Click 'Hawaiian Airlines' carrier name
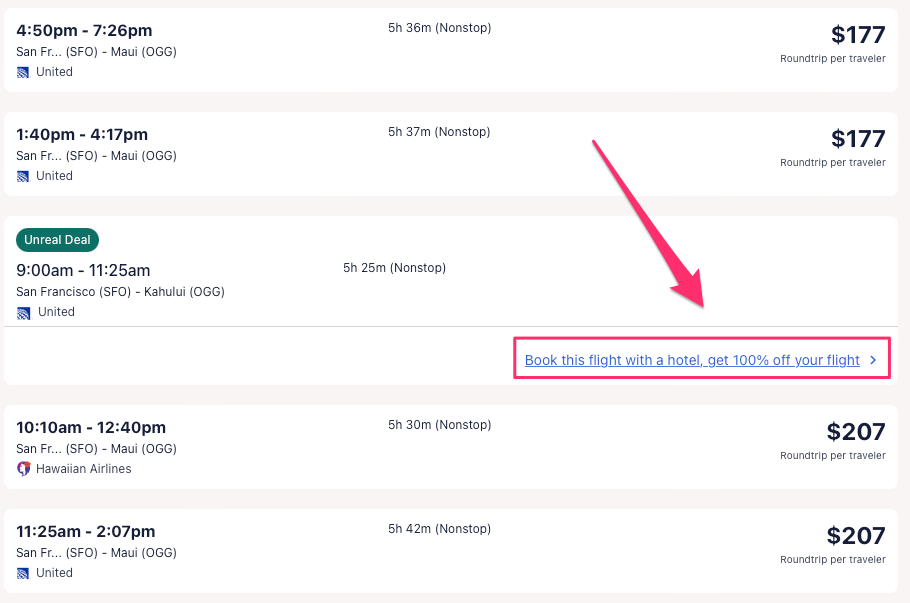Image resolution: width=910 pixels, height=603 pixels. [x=84, y=469]
